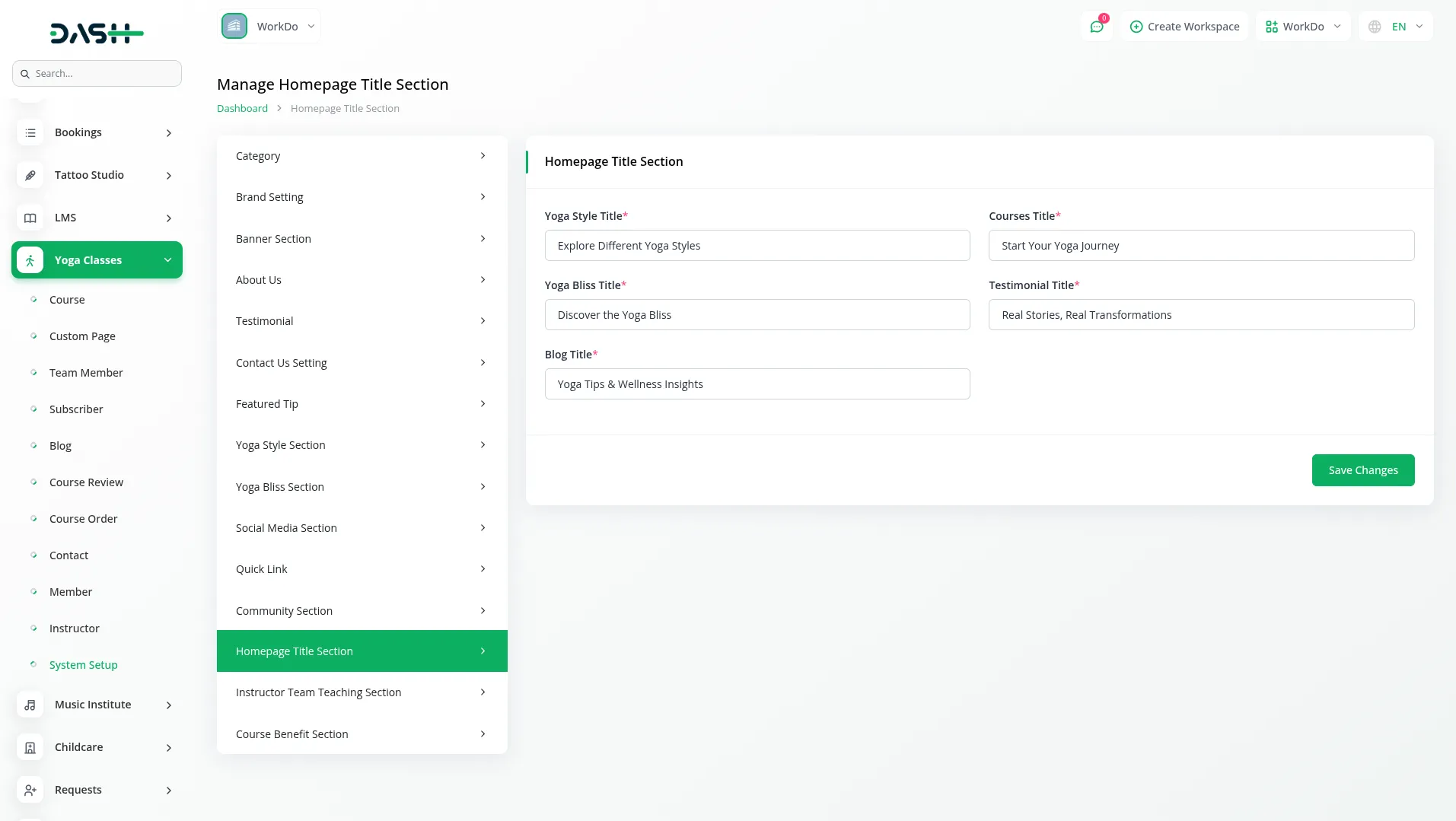Image resolution: width=1456 pixels, height=821 pixels.
Task: Click the Create Workspace button
Action: click(1184, 27)
